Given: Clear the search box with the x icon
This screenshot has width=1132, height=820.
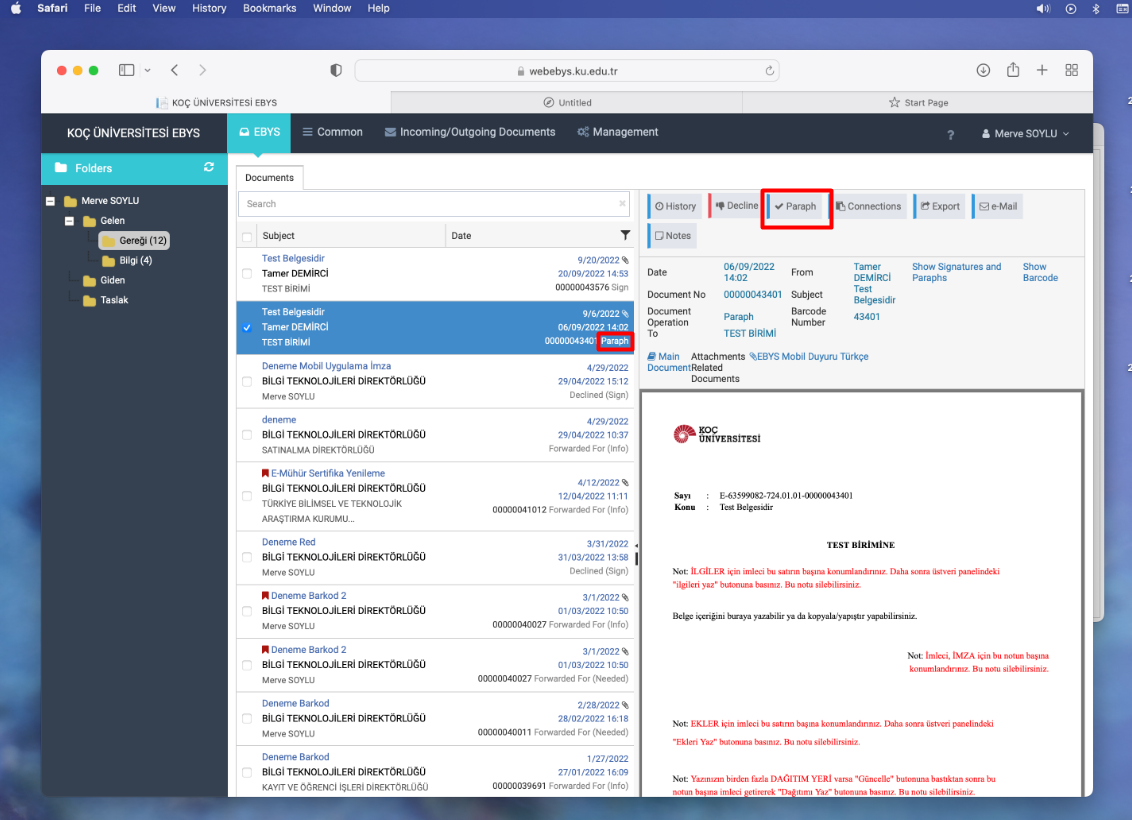Looking at the screenshot, I should click(622, 204).
